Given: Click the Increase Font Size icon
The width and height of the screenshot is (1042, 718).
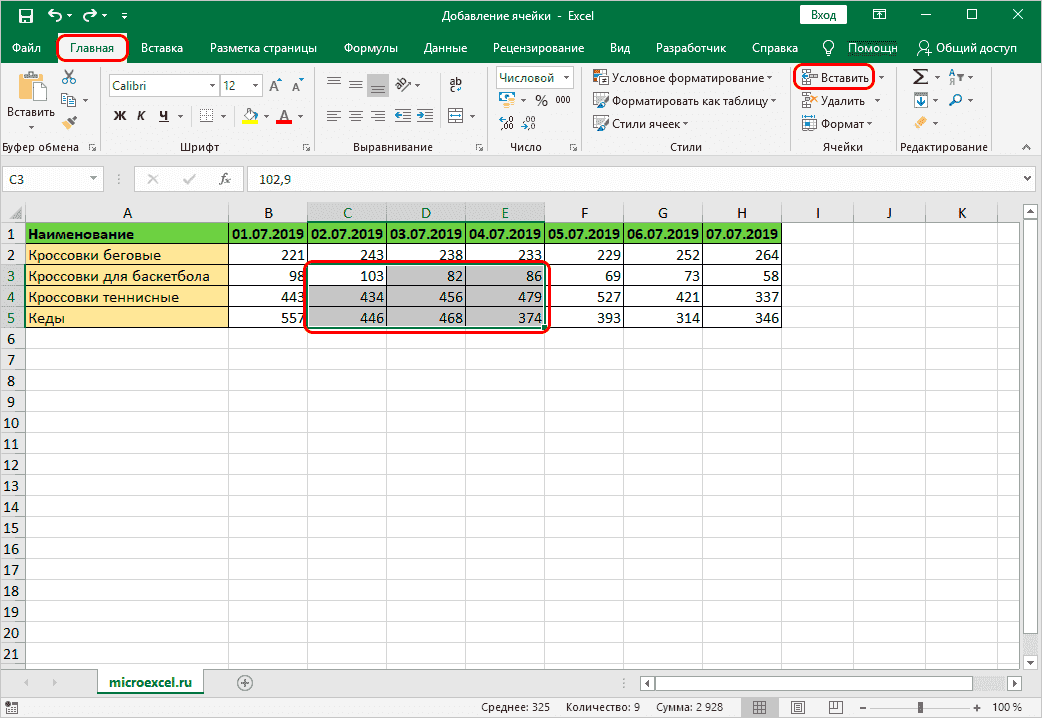Looking at the screenshot, I should coord(273,86).
